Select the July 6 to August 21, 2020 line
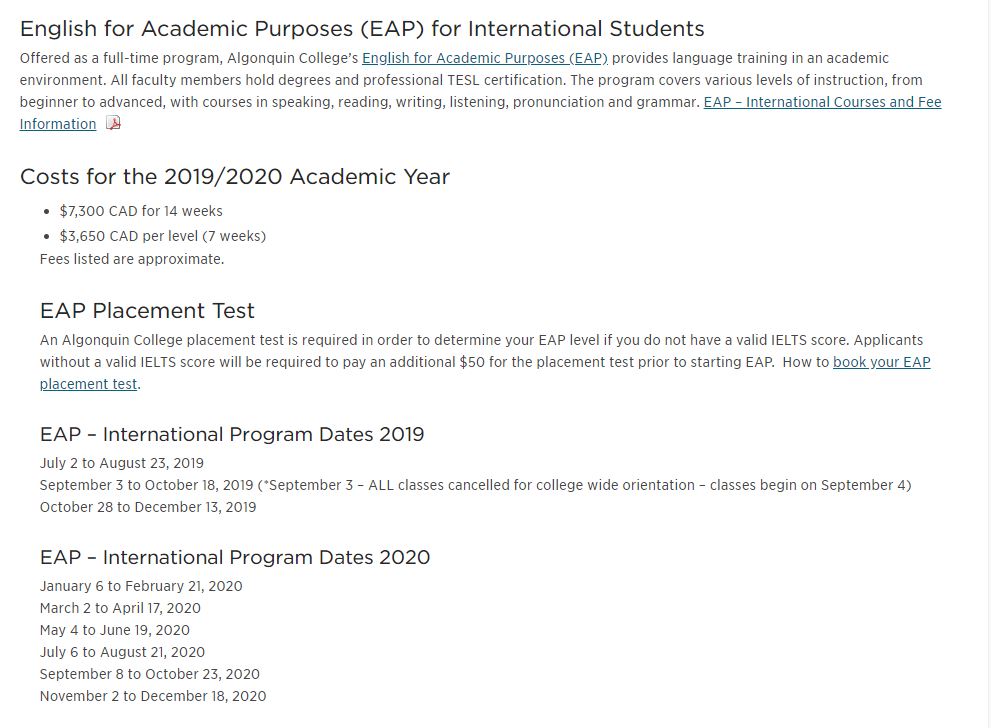This screenshot has height=728, width=991. (x=120, y=652)
